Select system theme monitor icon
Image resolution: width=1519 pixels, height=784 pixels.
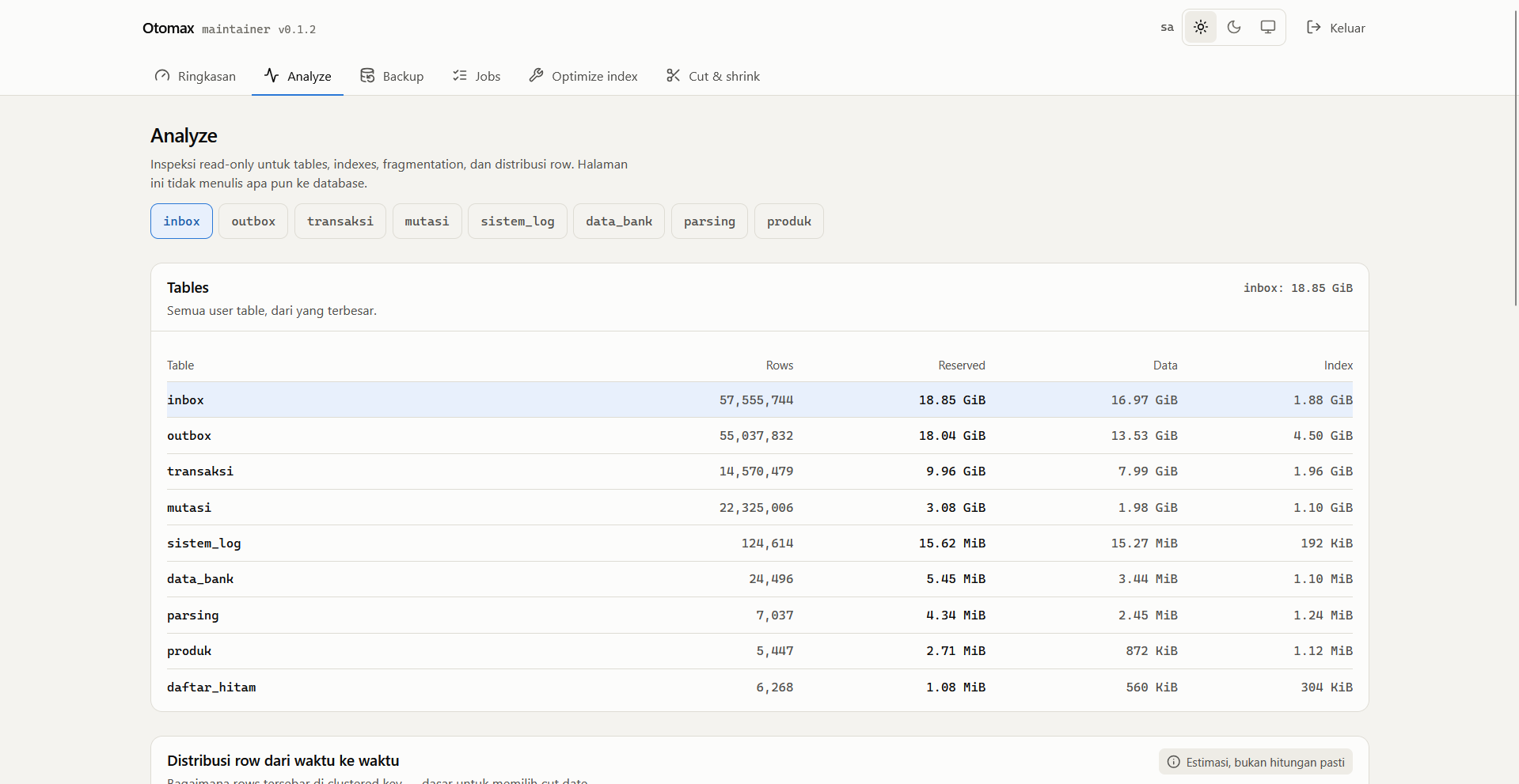click(1268, 28)
